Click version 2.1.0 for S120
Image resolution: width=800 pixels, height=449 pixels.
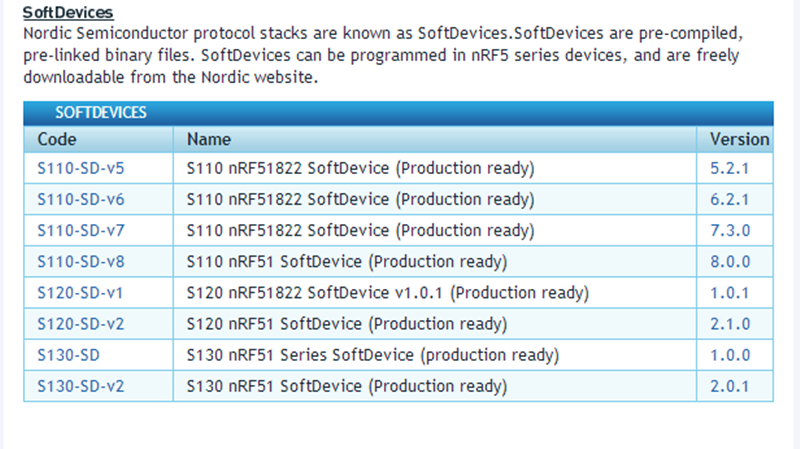click(729, 324)
